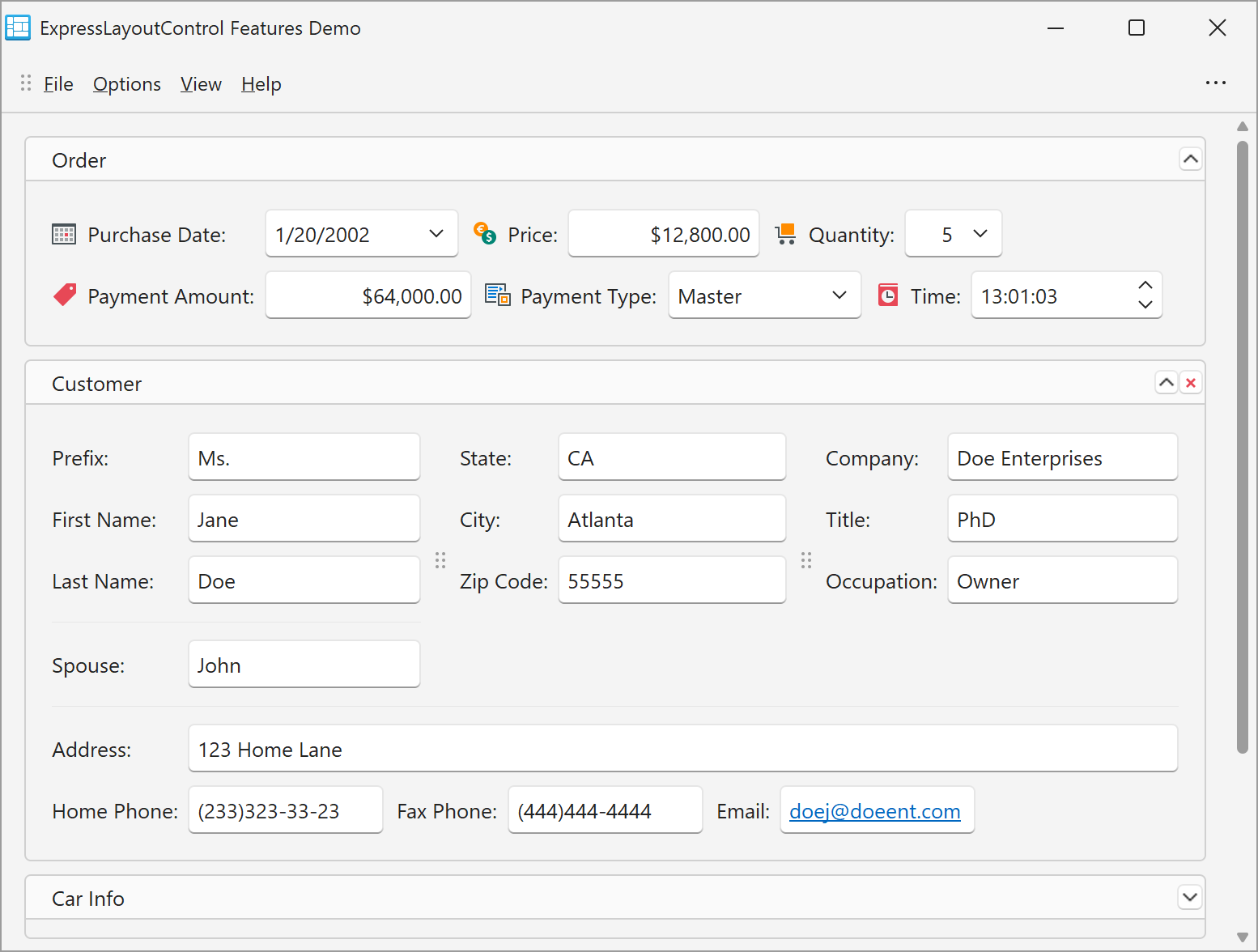
Task: Close the Customer group with red X
Action: point(1190,383)
